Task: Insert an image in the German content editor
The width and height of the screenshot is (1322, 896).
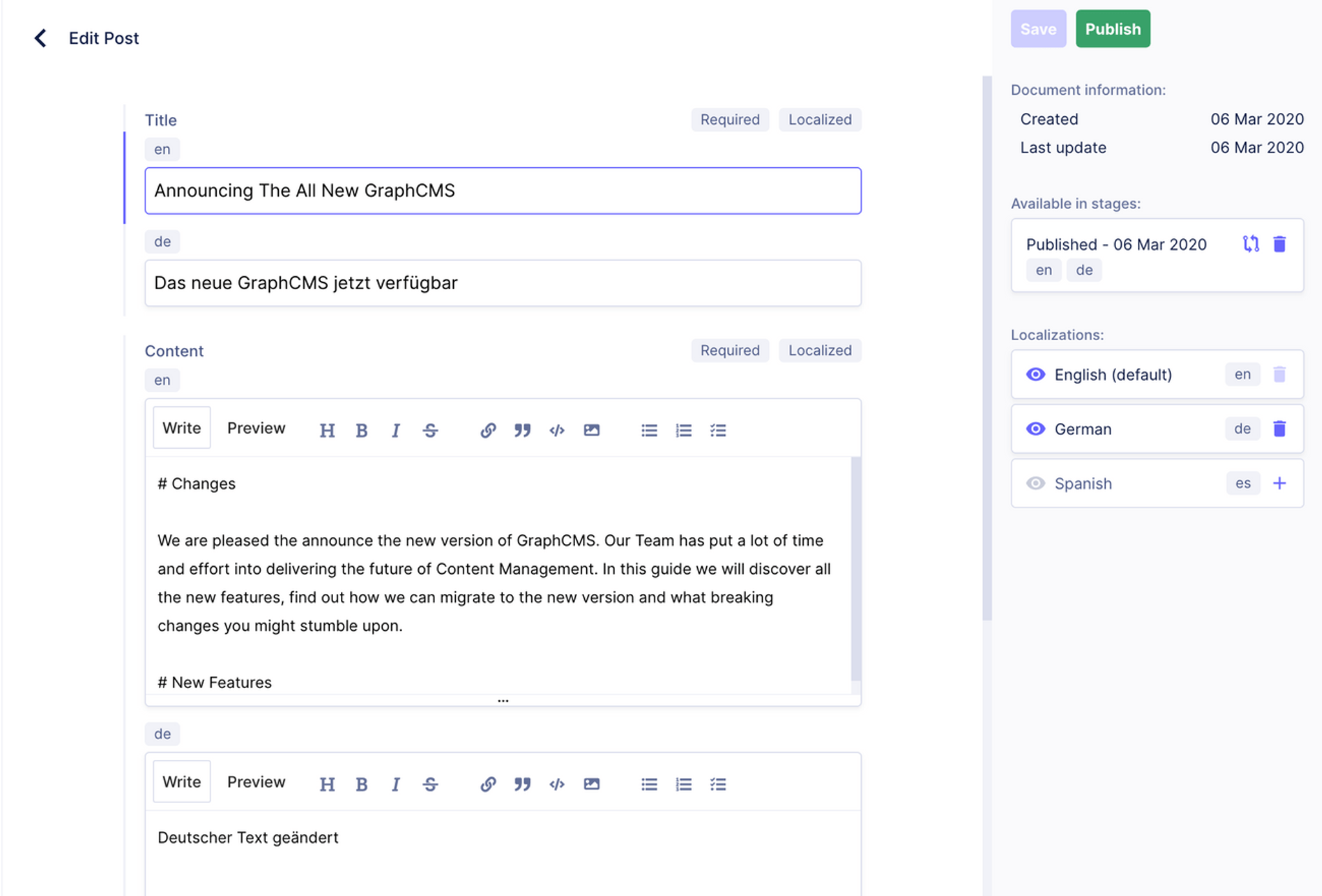Action: point(591,784)
